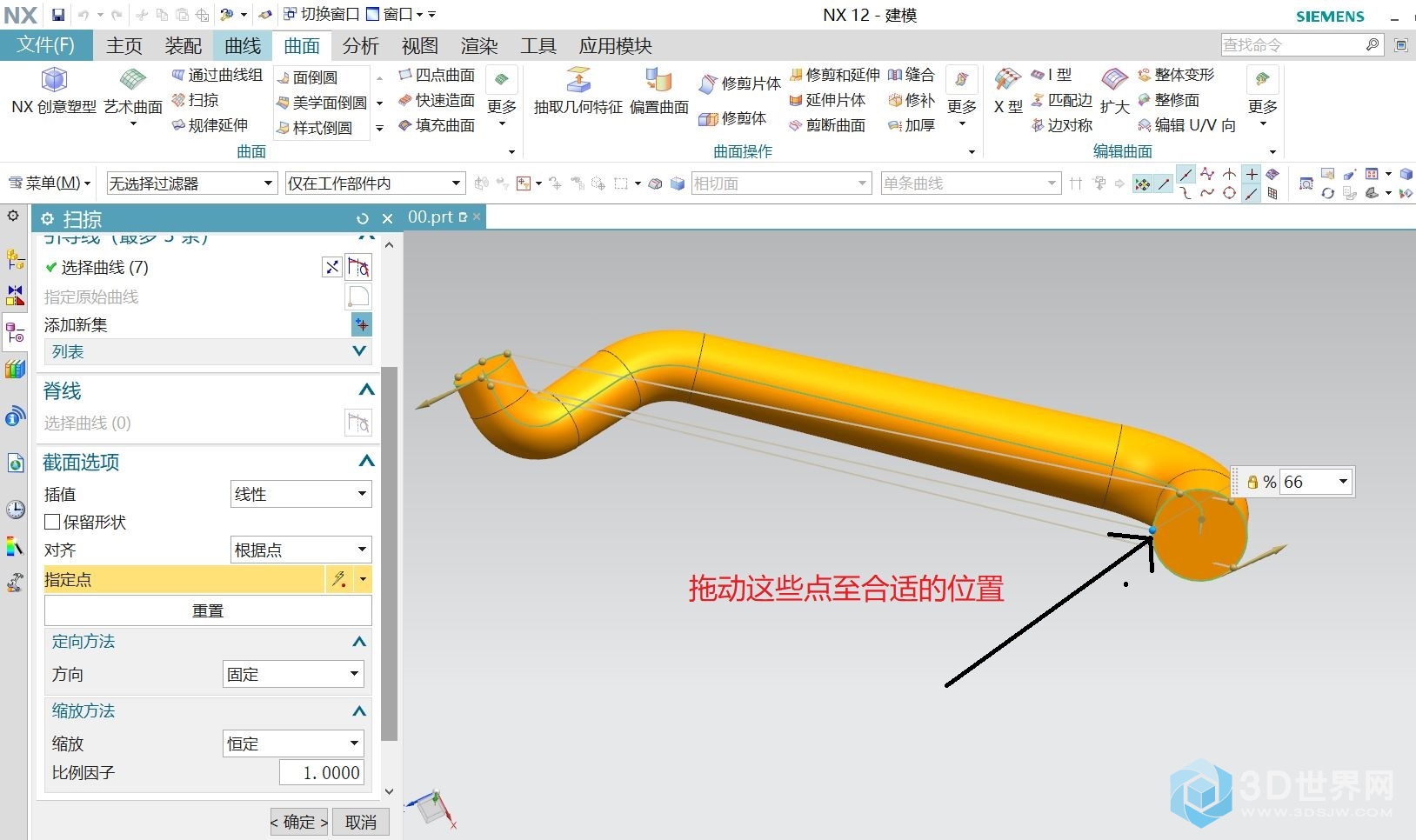Click 剪断曲面 command
The height and width of the screenshot is (840, 1416).
(x=827, y=125)
